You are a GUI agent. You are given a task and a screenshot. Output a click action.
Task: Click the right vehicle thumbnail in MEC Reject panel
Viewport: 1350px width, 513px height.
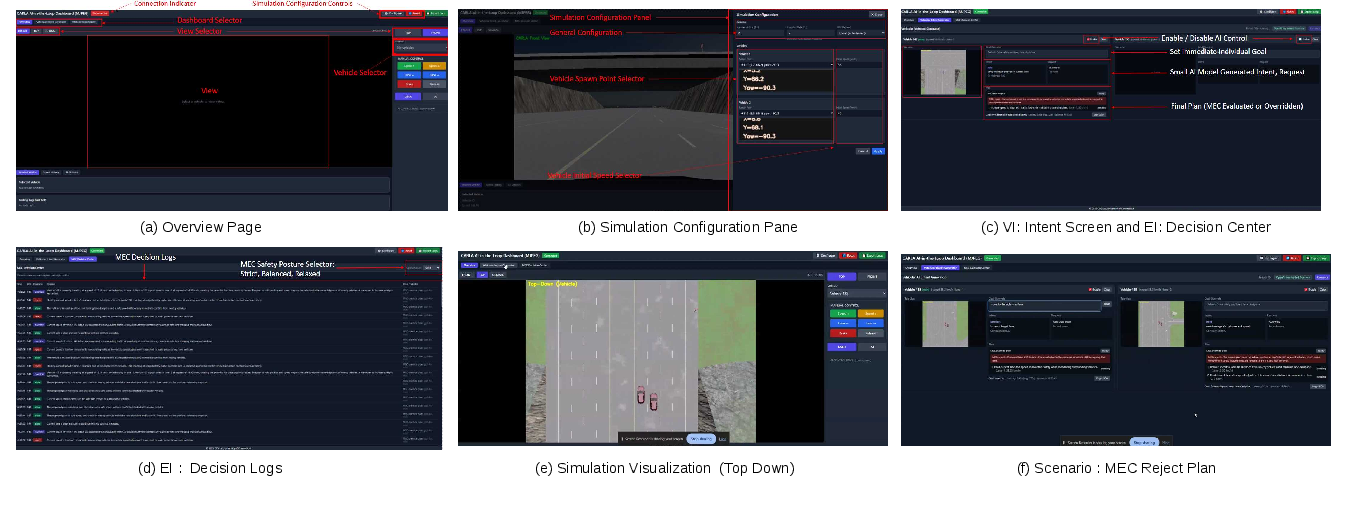[1161, 324]
